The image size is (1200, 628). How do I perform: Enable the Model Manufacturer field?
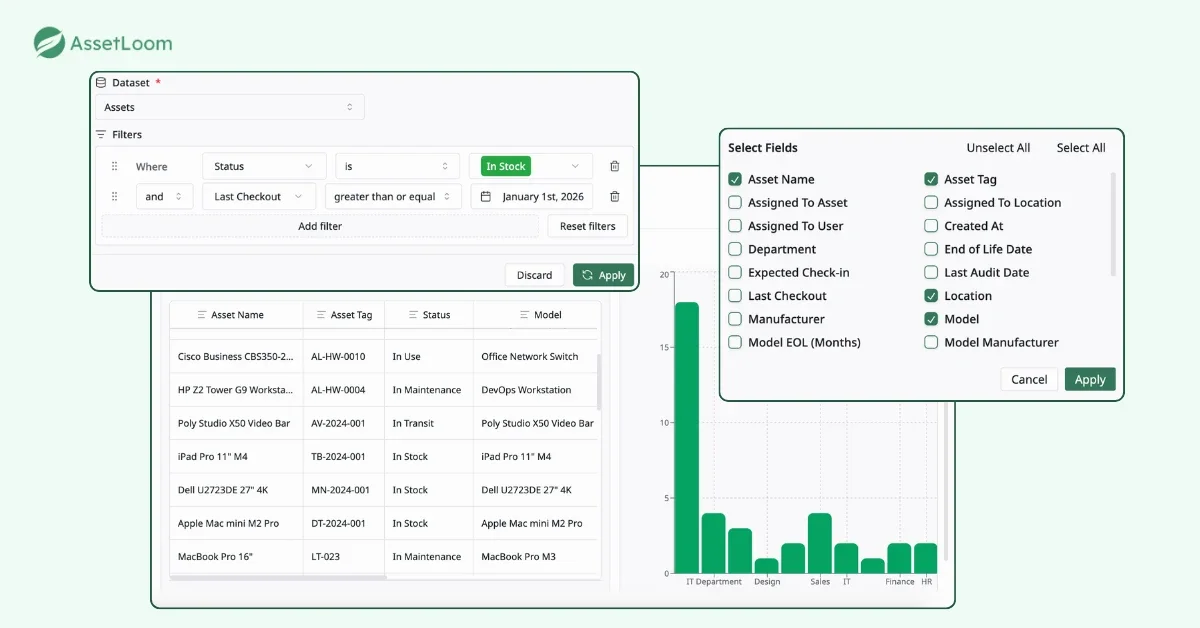tap(931, 342)
